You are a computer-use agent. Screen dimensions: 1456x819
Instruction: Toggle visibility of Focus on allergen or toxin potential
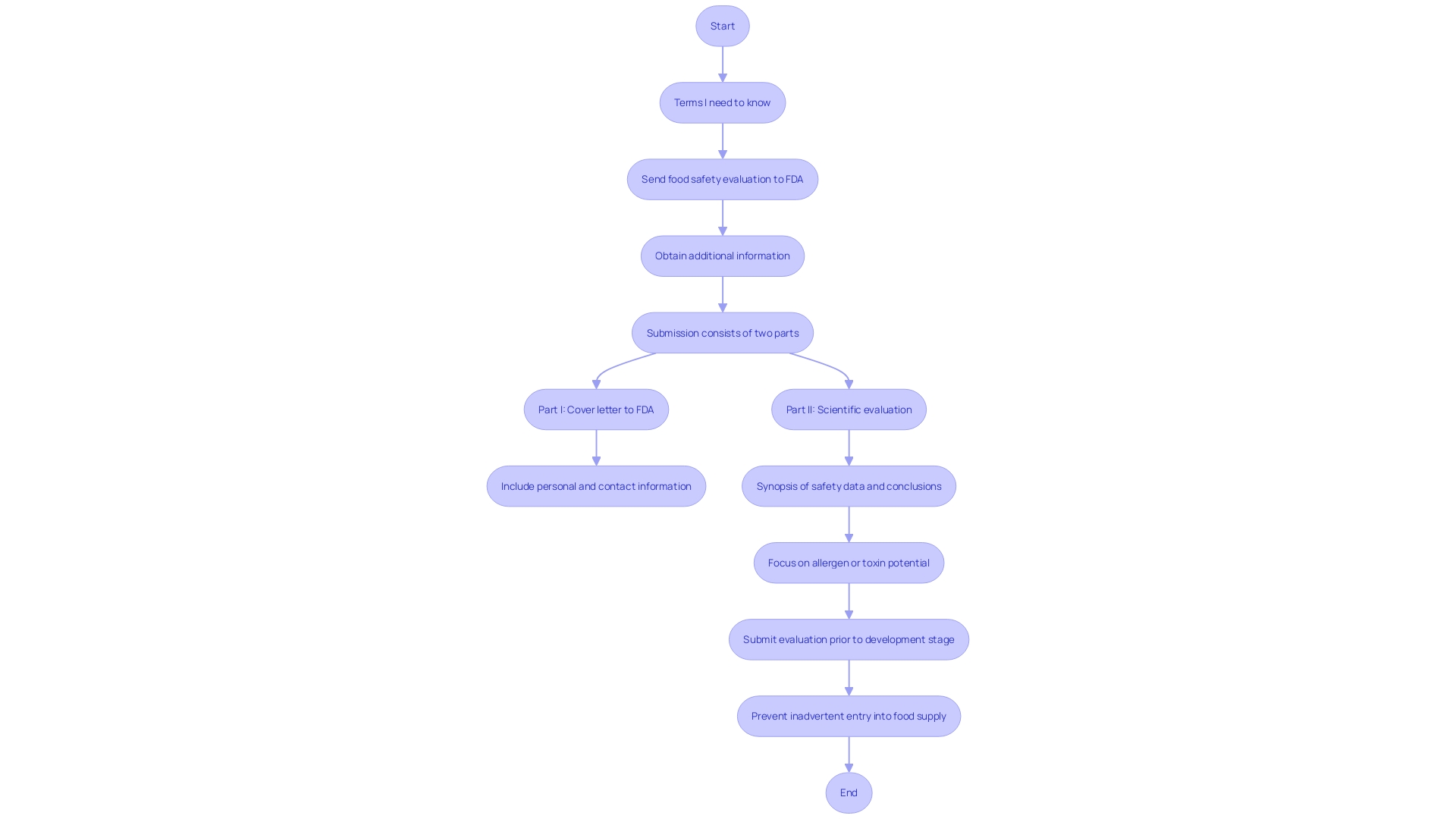point(848,562)
